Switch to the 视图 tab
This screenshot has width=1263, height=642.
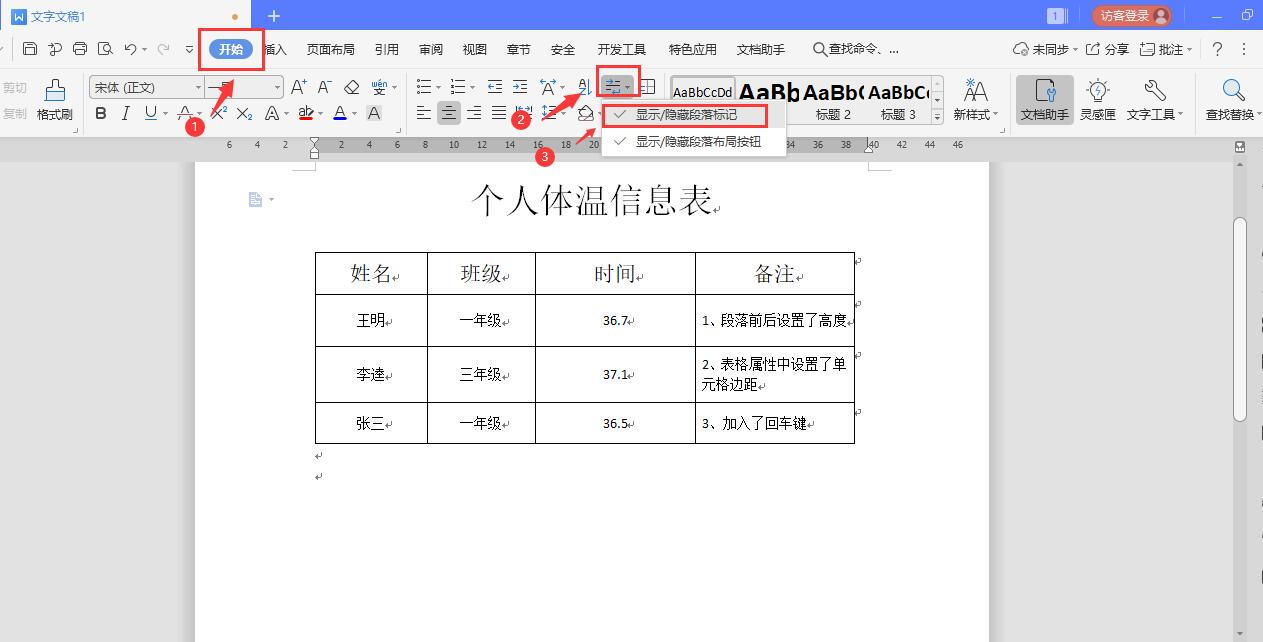tap(475, 49)
